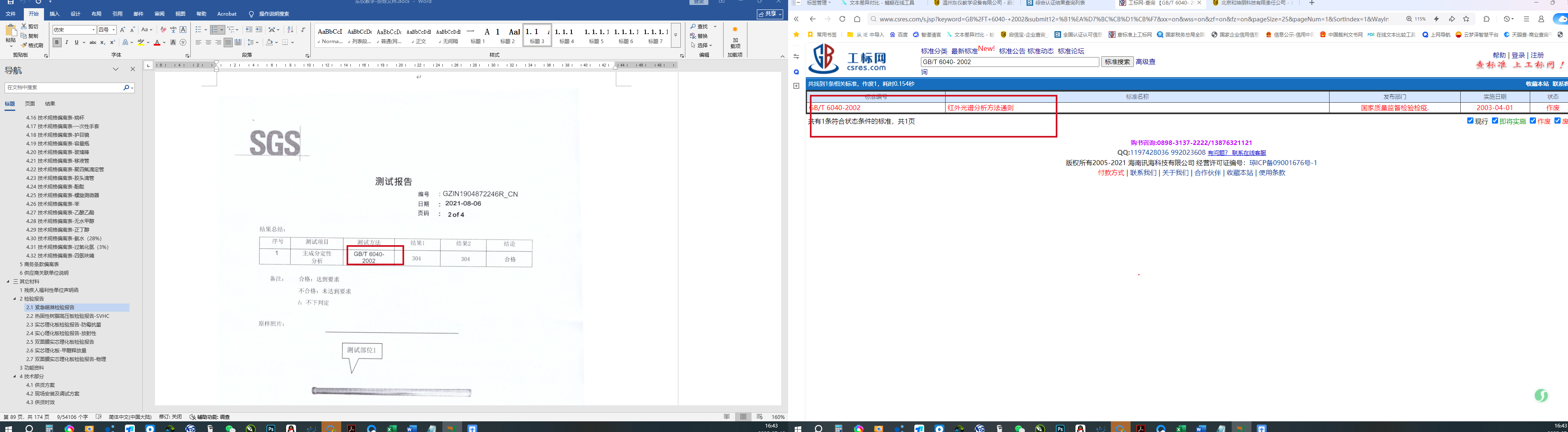Apply subscript formatting (x₂)
Image resolution: width=1568 pixels, height=432 pixels.
(x=102, y=43)
